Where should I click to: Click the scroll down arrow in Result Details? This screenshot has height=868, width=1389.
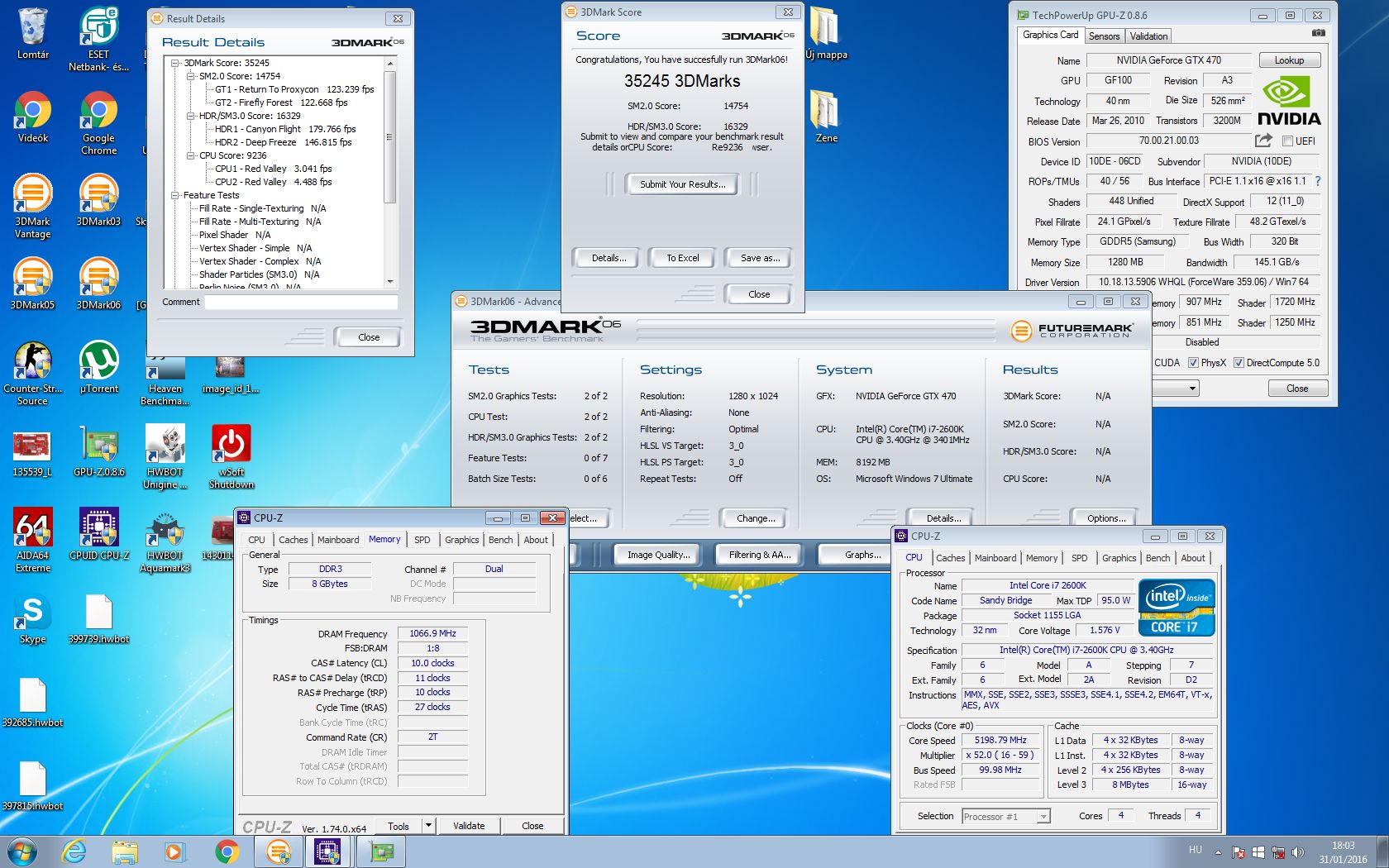coord(389,282)
